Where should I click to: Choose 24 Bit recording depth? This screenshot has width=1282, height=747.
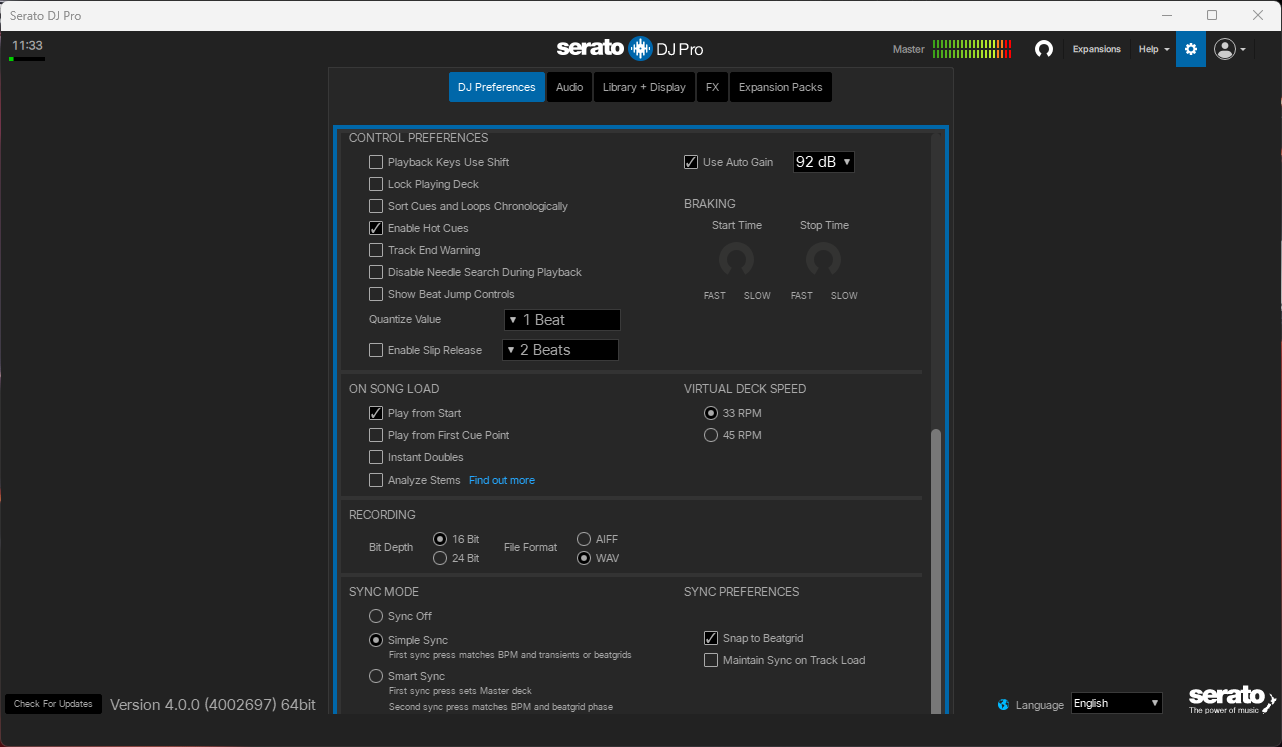(x=440, y=558)
